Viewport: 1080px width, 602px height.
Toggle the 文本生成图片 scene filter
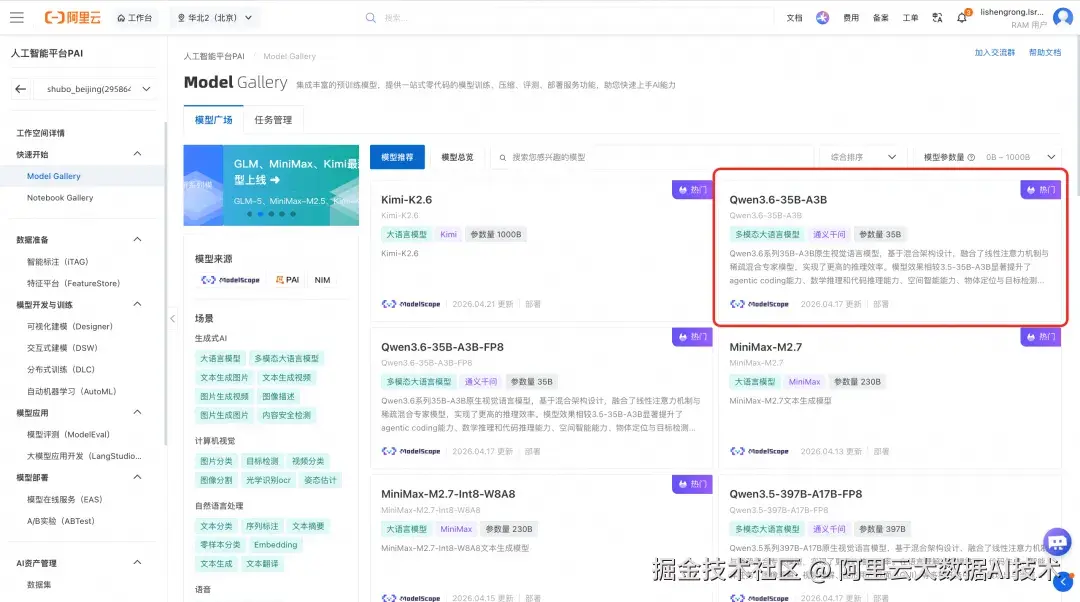(x=224, y=377)
